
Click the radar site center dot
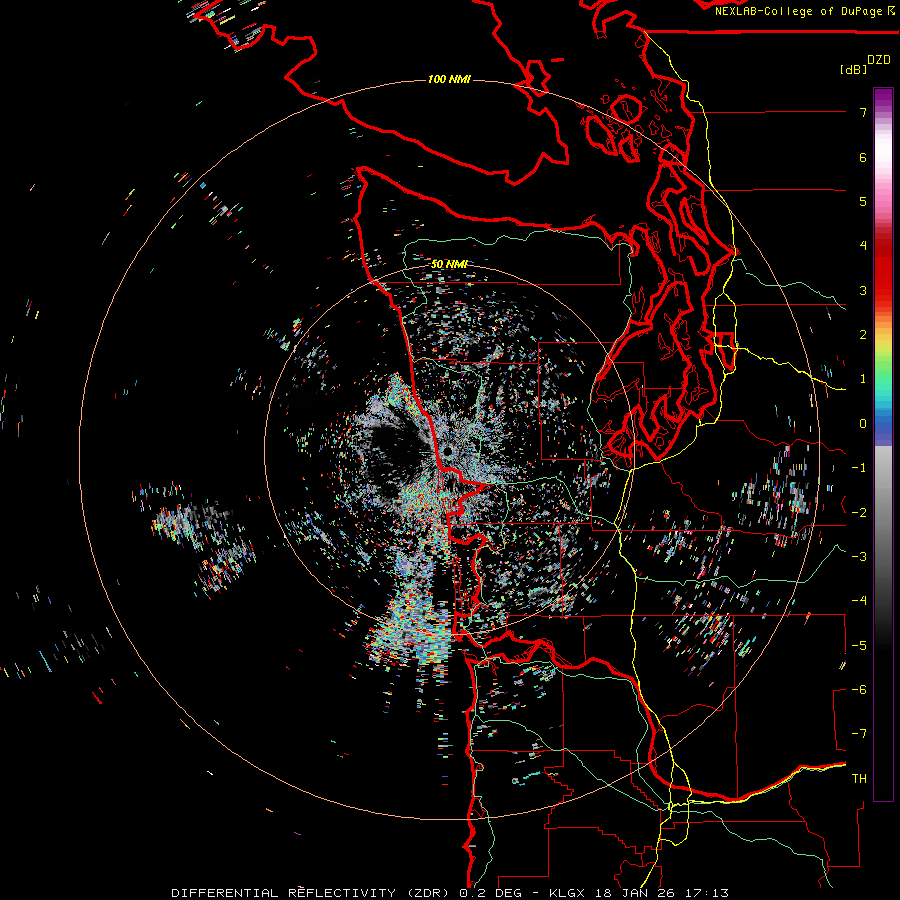pos(447,452)
